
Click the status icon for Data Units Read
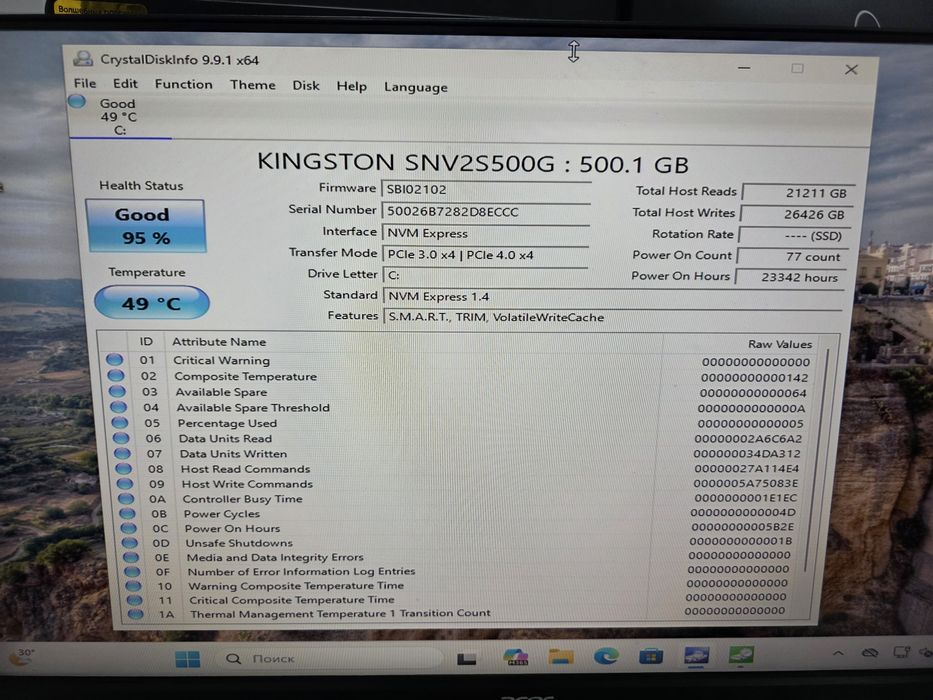click(x=121, y=438)
